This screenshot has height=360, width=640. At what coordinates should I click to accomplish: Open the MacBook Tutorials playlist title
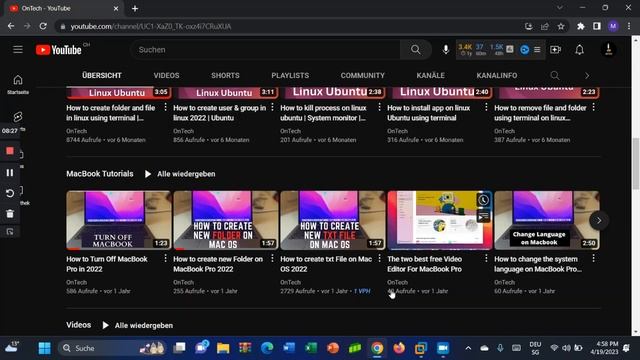click(x=100, y=174)
